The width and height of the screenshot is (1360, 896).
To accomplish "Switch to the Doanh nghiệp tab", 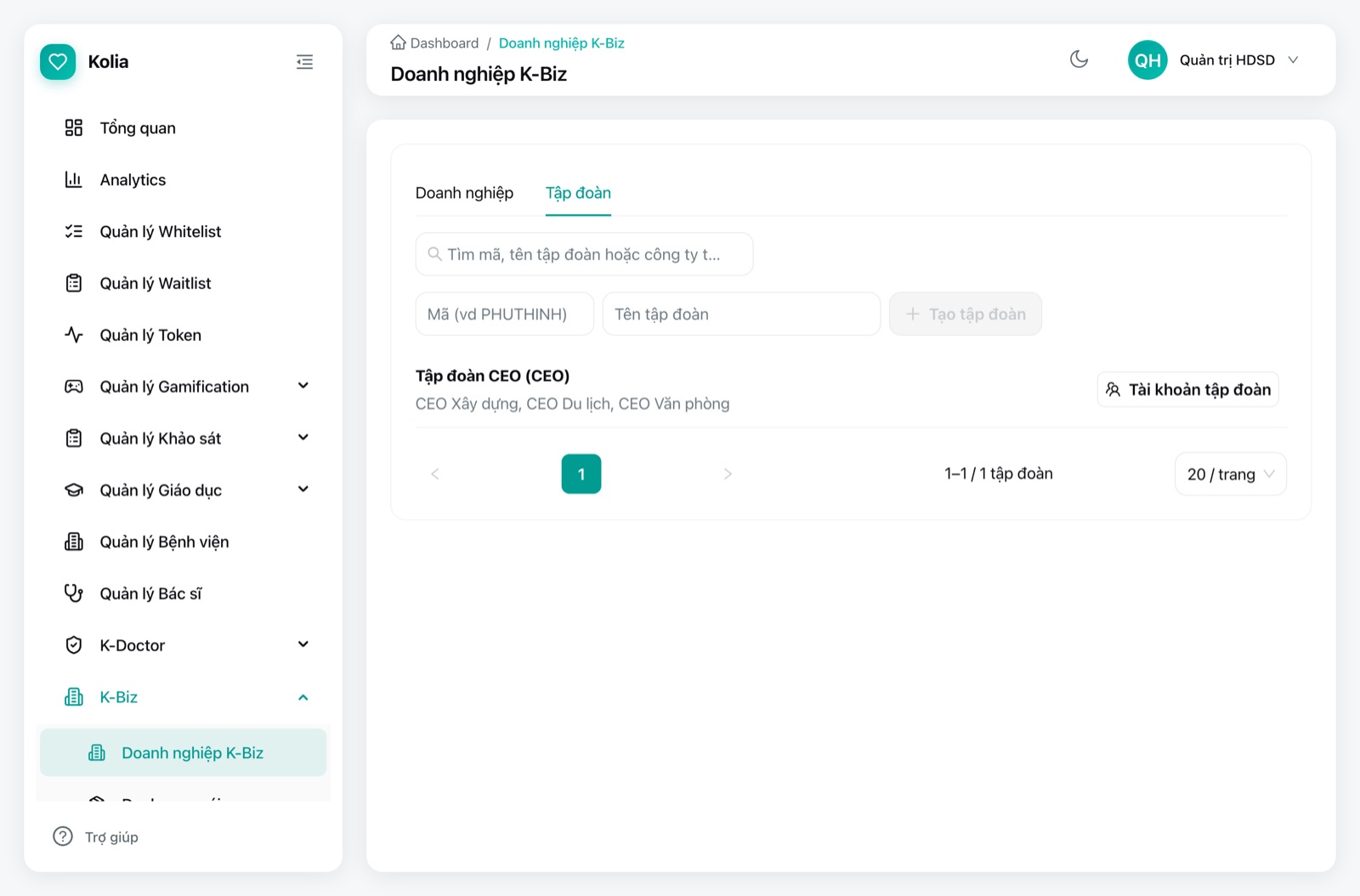I will [x=464, y=193].
